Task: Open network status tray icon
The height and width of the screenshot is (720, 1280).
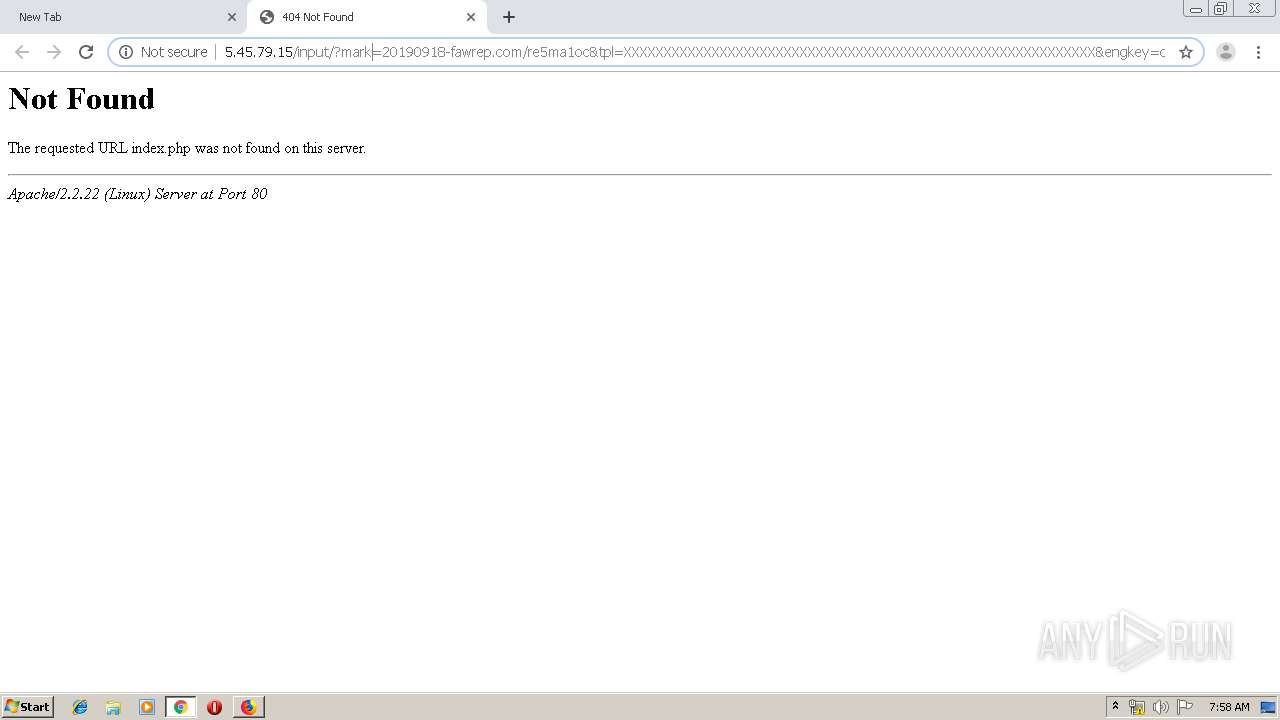Action: [1137, 707]
